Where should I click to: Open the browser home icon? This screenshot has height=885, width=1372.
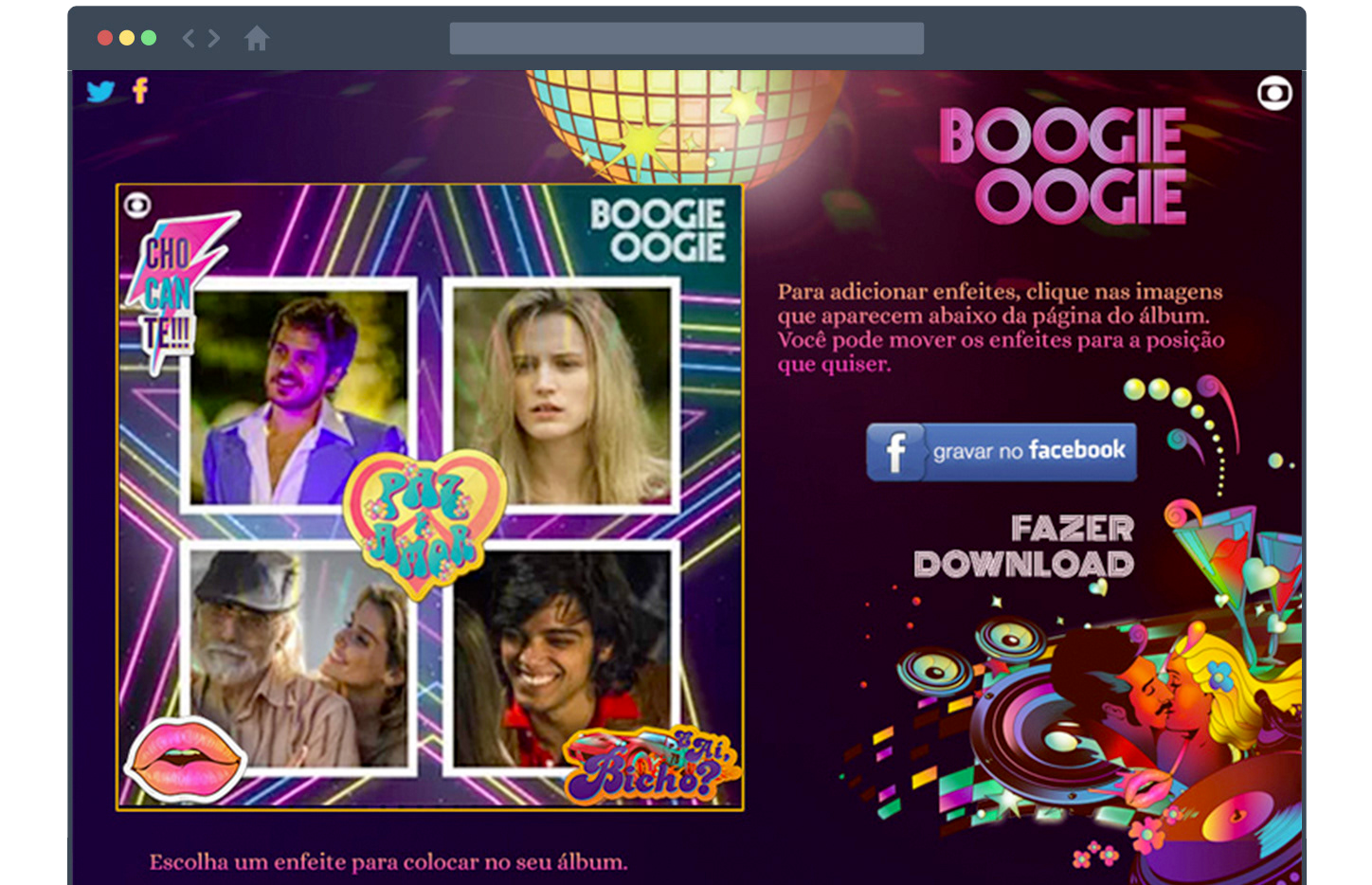click(x=256, y=38)
